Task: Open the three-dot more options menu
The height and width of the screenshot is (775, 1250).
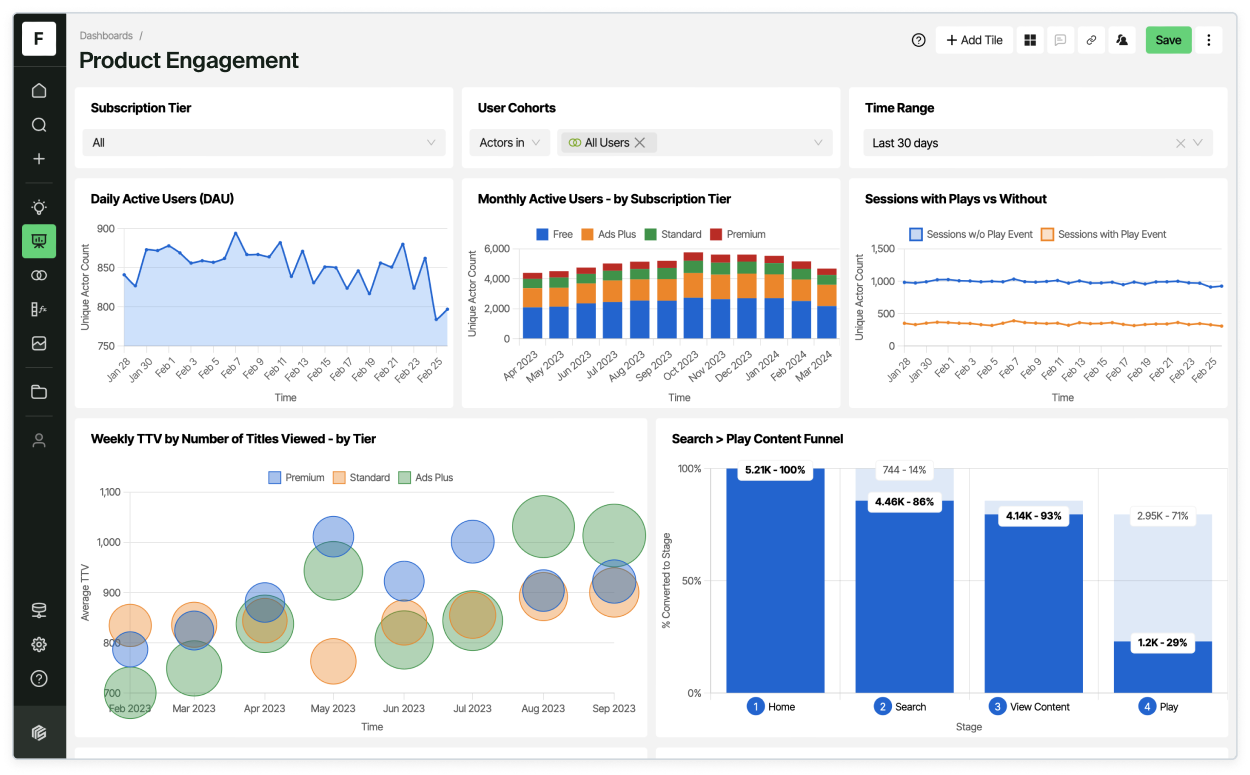Action: point(1209,40)
